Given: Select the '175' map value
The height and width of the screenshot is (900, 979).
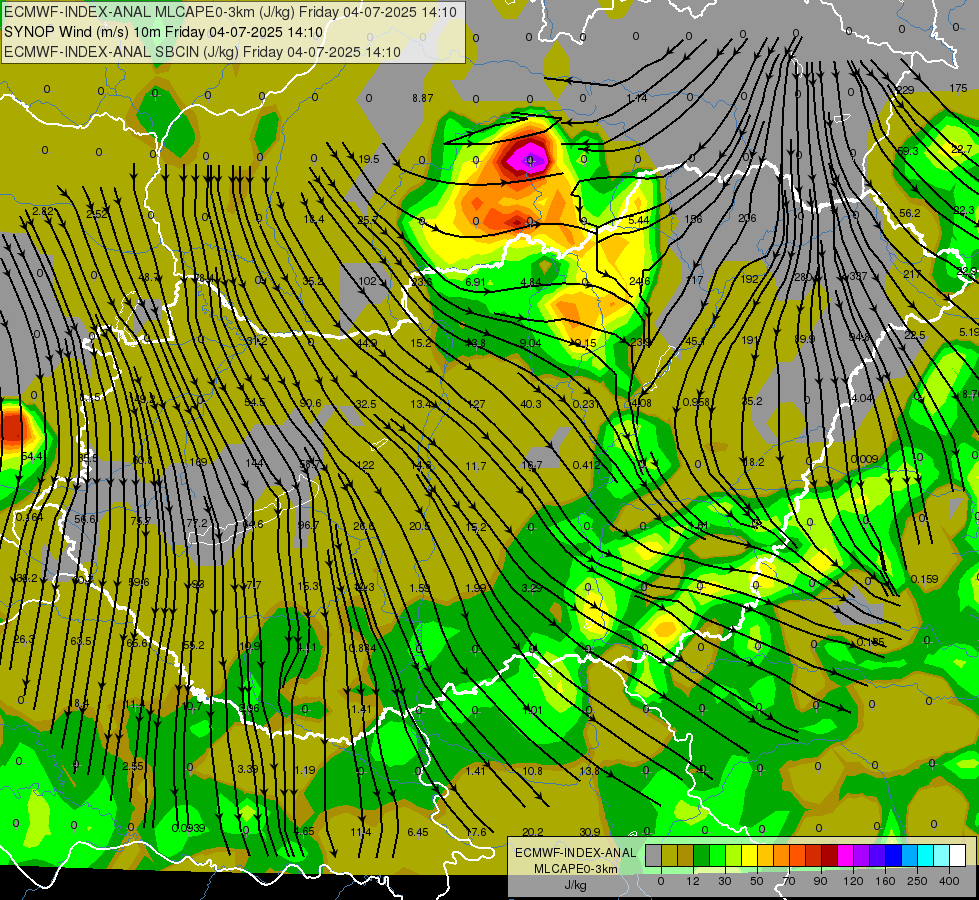Looking at the screenshot, I should tap(958, 89).
